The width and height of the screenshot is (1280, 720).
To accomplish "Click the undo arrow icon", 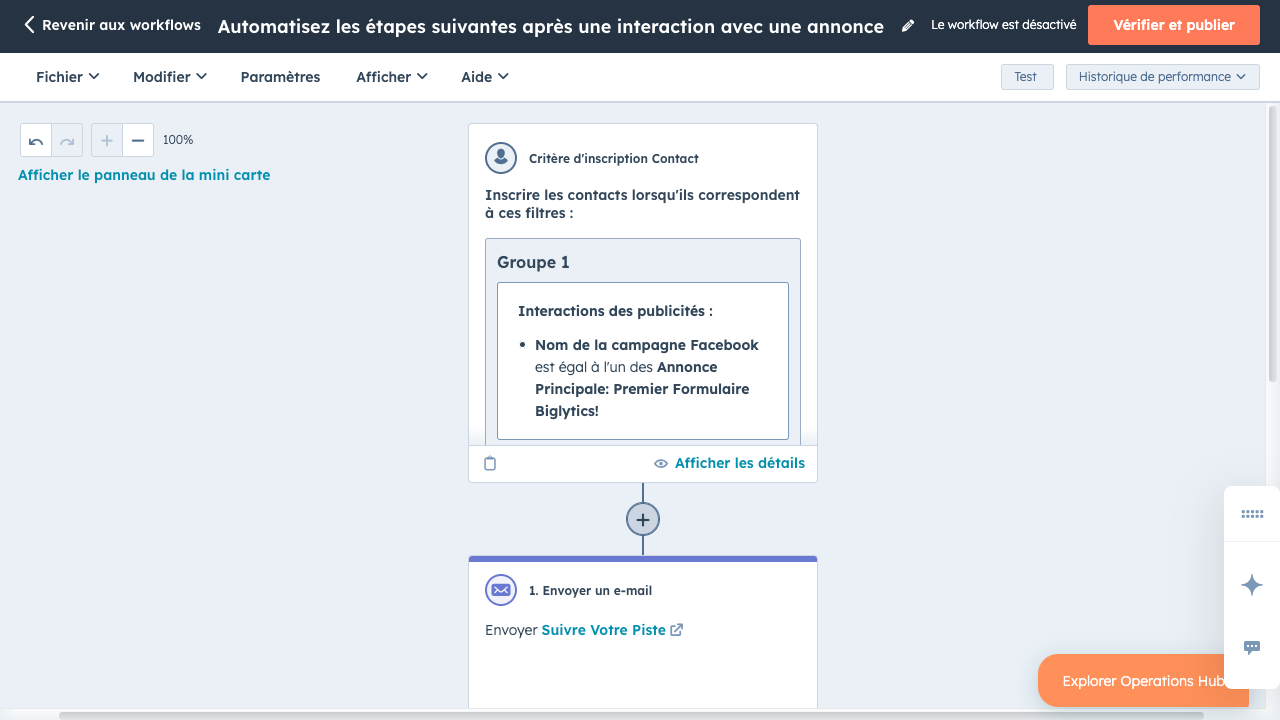I will coord(36,141).
